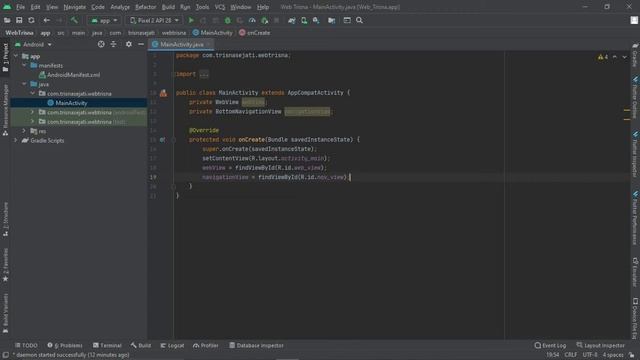Expand the res folder
The height and width of the screenshot is (360, 640).
pos(24,131)
